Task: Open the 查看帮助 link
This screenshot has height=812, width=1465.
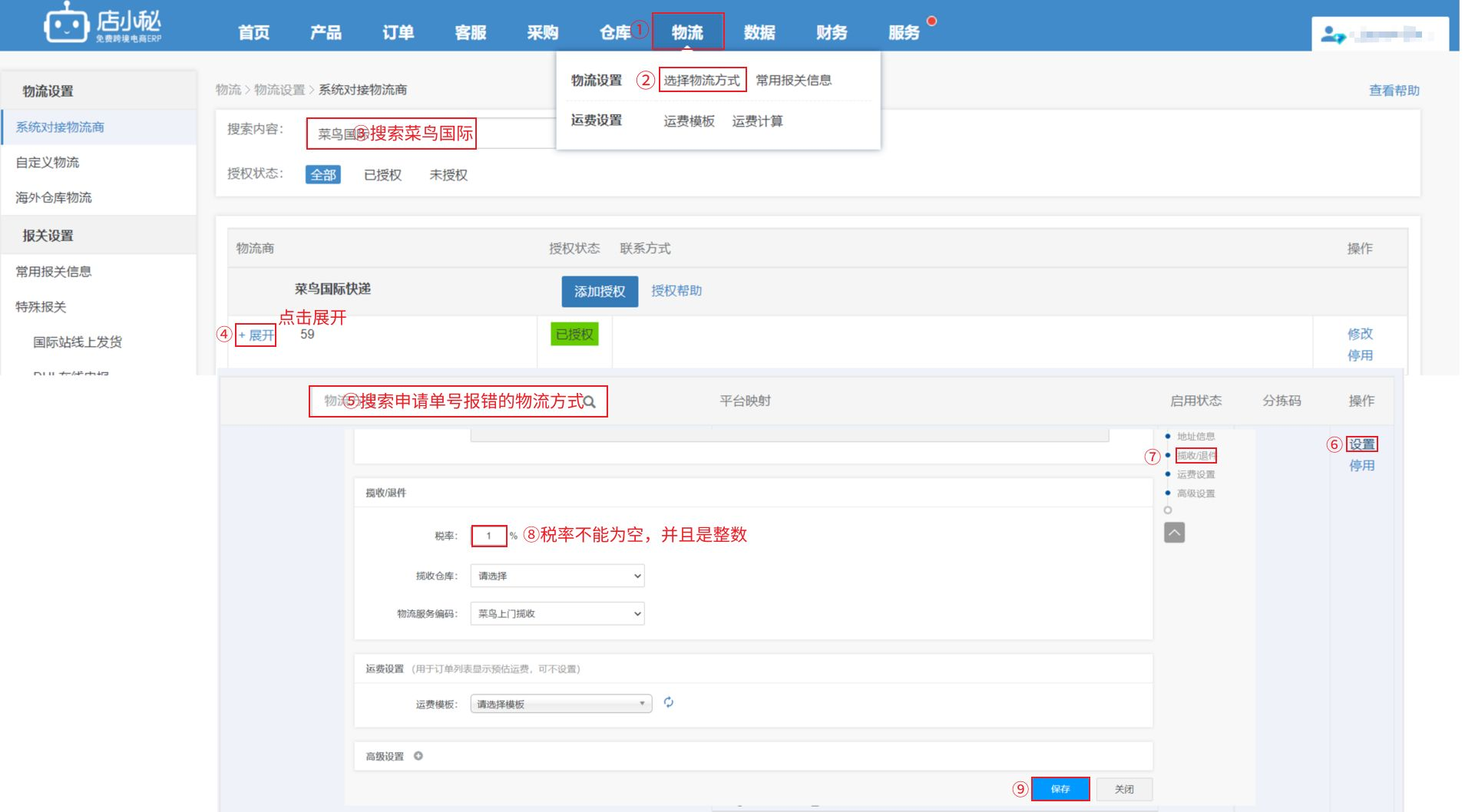Action: [x=1394, y=91]
